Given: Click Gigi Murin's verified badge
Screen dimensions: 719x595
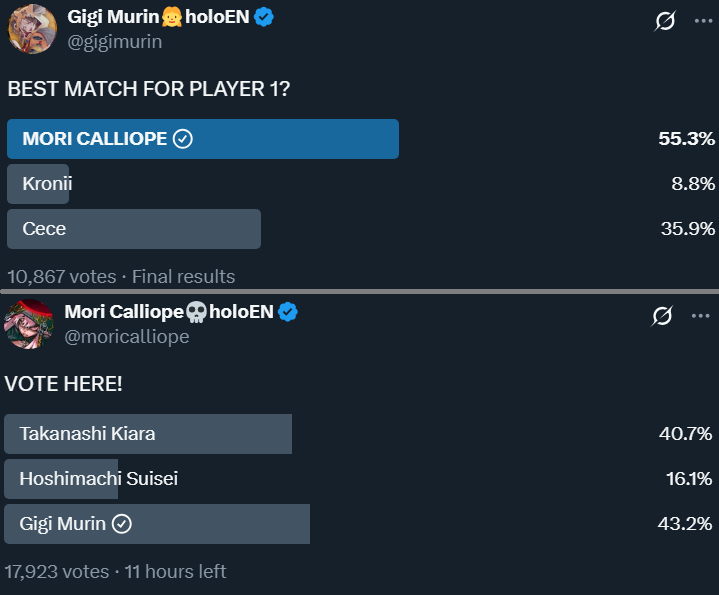Looking at the screenshot, I should click(x=264, y=16).
